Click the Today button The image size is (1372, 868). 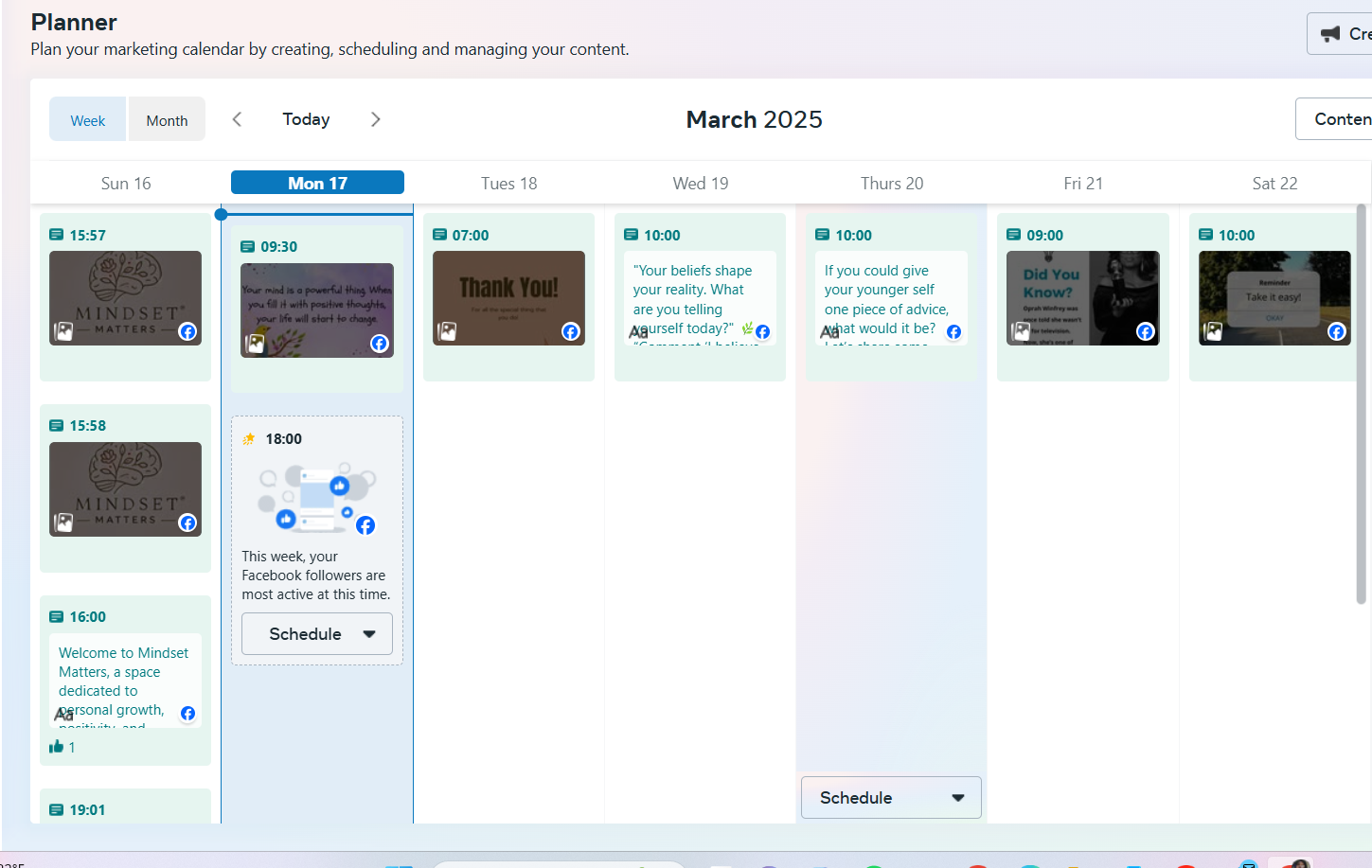(306, 119)
